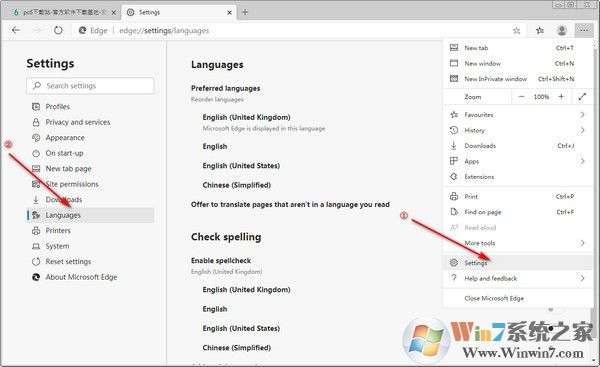The height and width of the screenshot is (367, 600).
Task: Expand Help and feedback submenu
Action: pyautogui.click(x=582, y=278)
